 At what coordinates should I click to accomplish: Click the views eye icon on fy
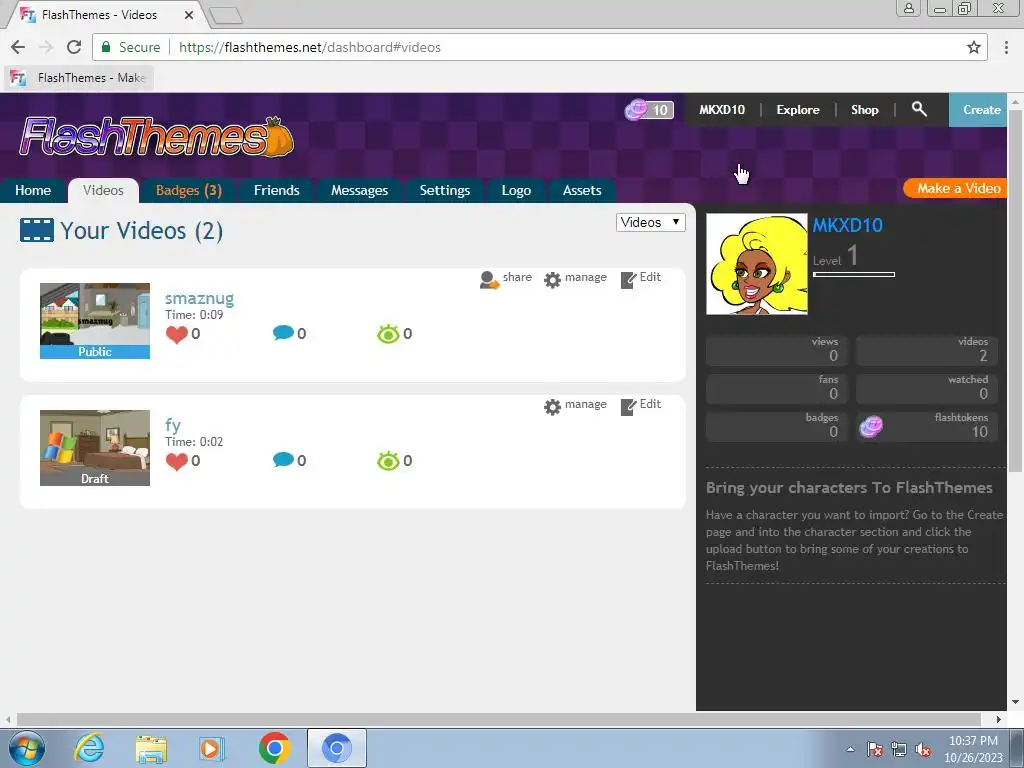click(388, 462)
